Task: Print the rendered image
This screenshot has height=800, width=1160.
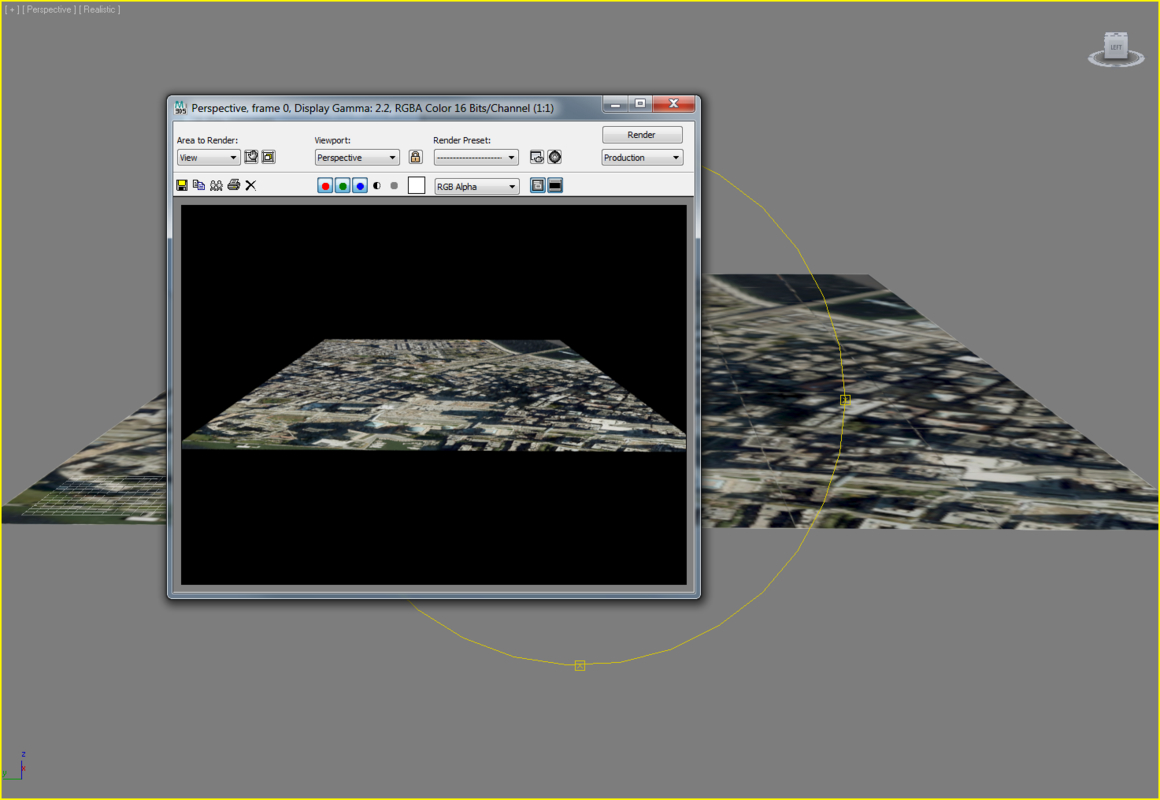Action: coord(232,185)
